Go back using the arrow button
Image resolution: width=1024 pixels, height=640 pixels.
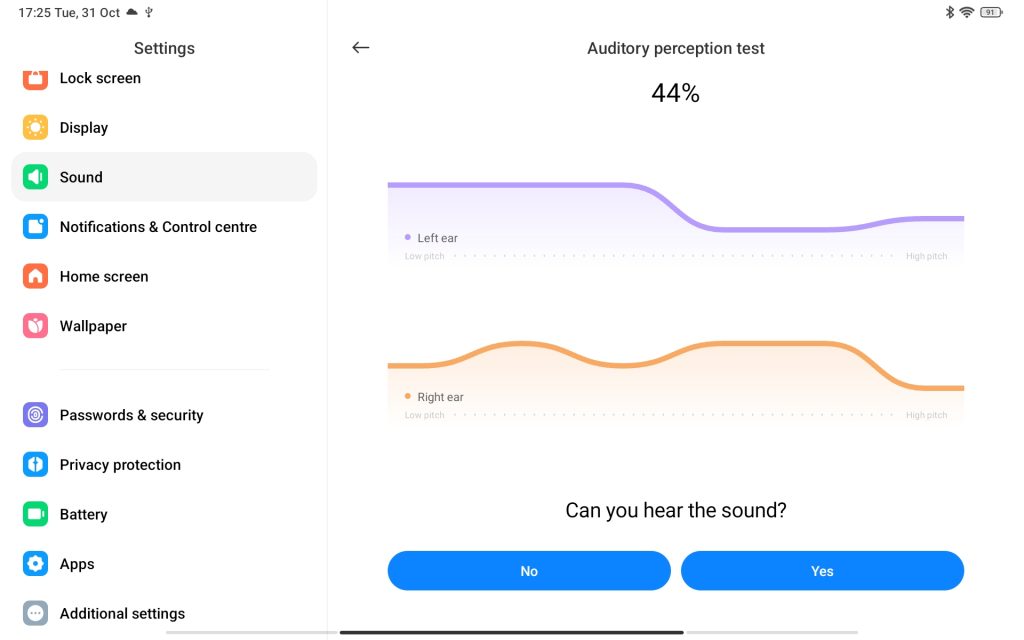pos(361,48)
